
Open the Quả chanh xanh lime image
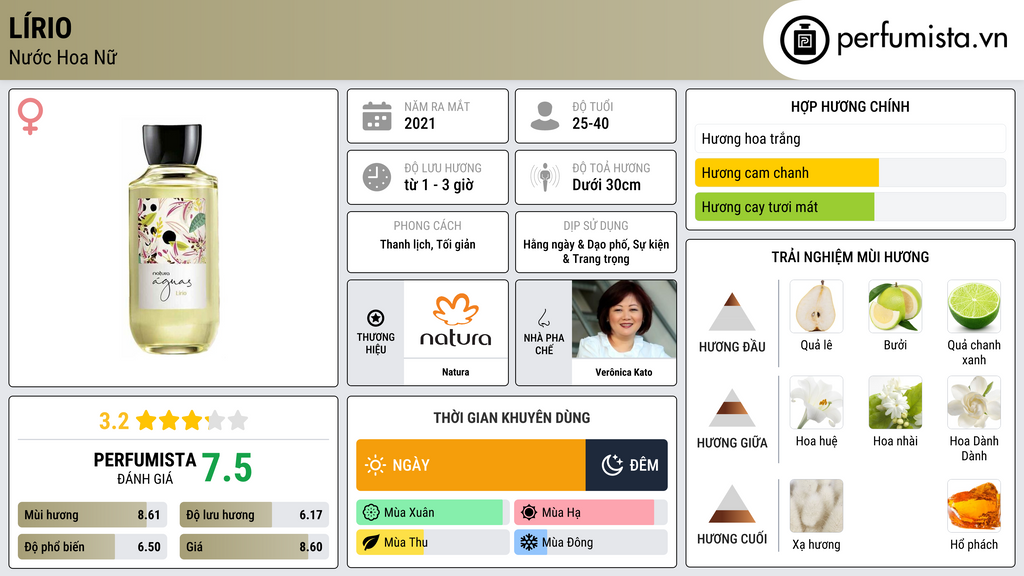(x=974, y=306)
